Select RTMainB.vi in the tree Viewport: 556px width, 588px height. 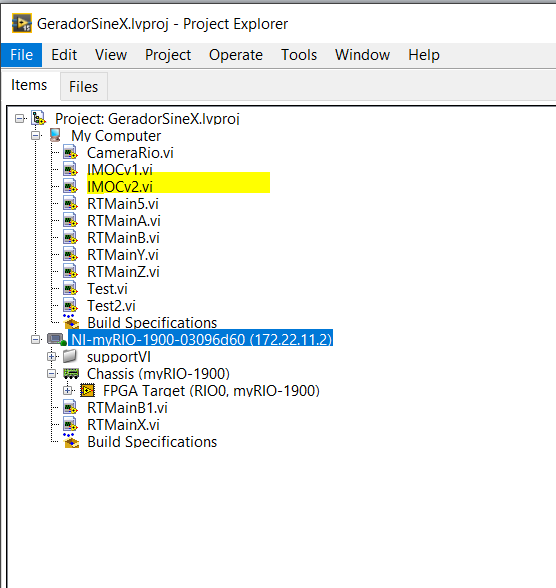point(123,238)
